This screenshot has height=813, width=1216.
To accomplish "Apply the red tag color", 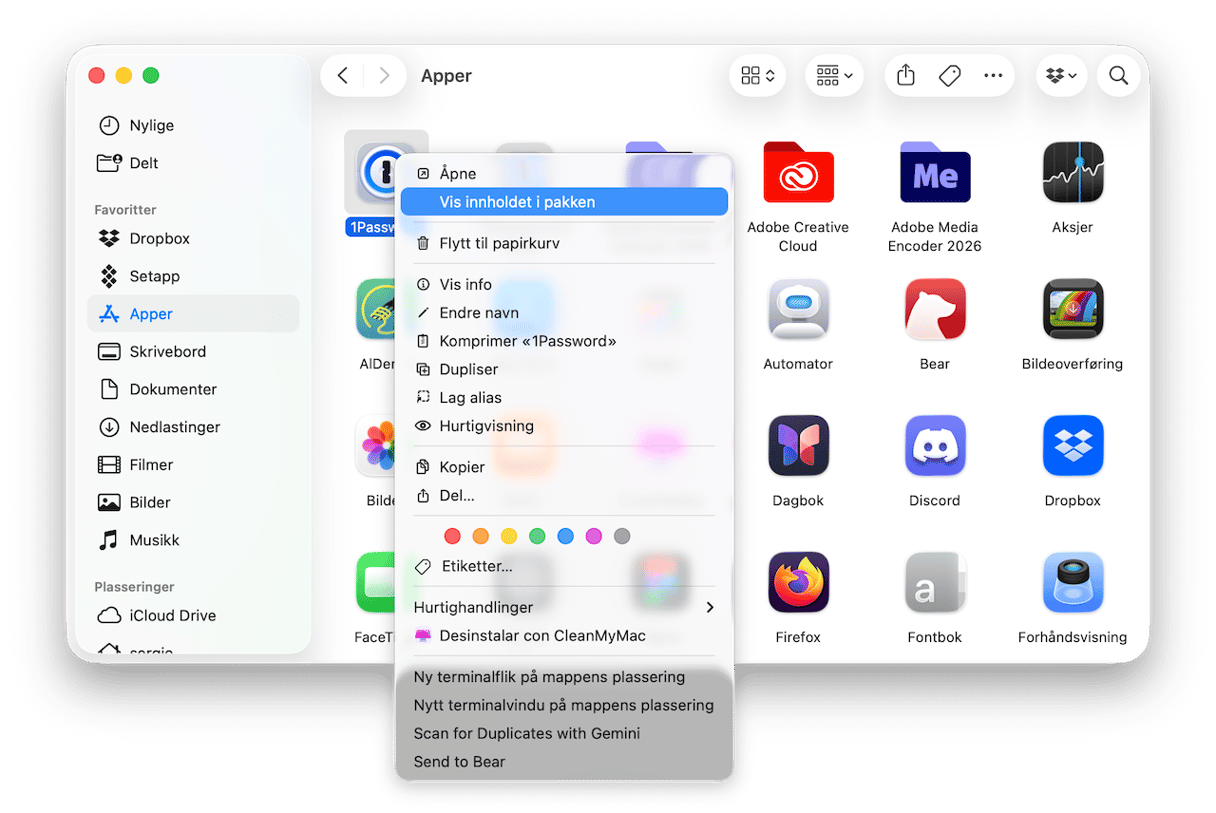I will [x=452, y=536].
